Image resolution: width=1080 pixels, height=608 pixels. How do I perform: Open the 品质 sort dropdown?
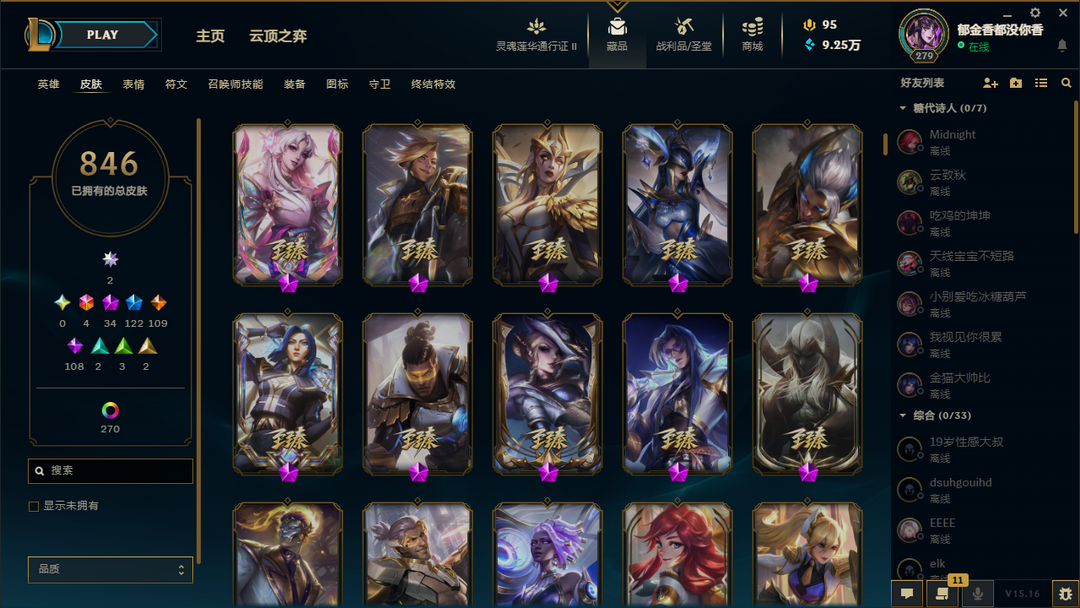110,569
